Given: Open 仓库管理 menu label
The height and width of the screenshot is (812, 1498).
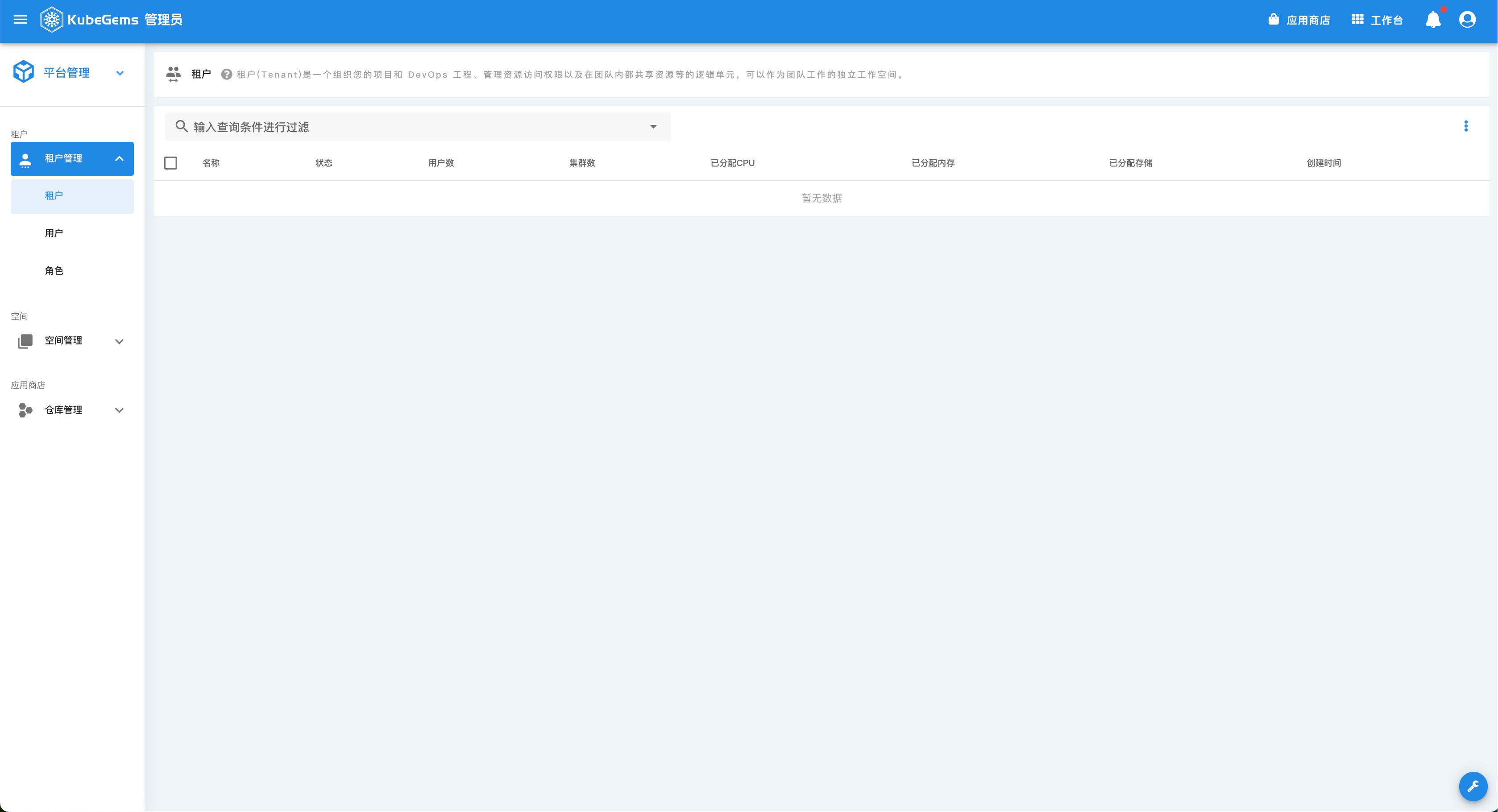Looking at the screenshot, I should click(x=63, y=410).
